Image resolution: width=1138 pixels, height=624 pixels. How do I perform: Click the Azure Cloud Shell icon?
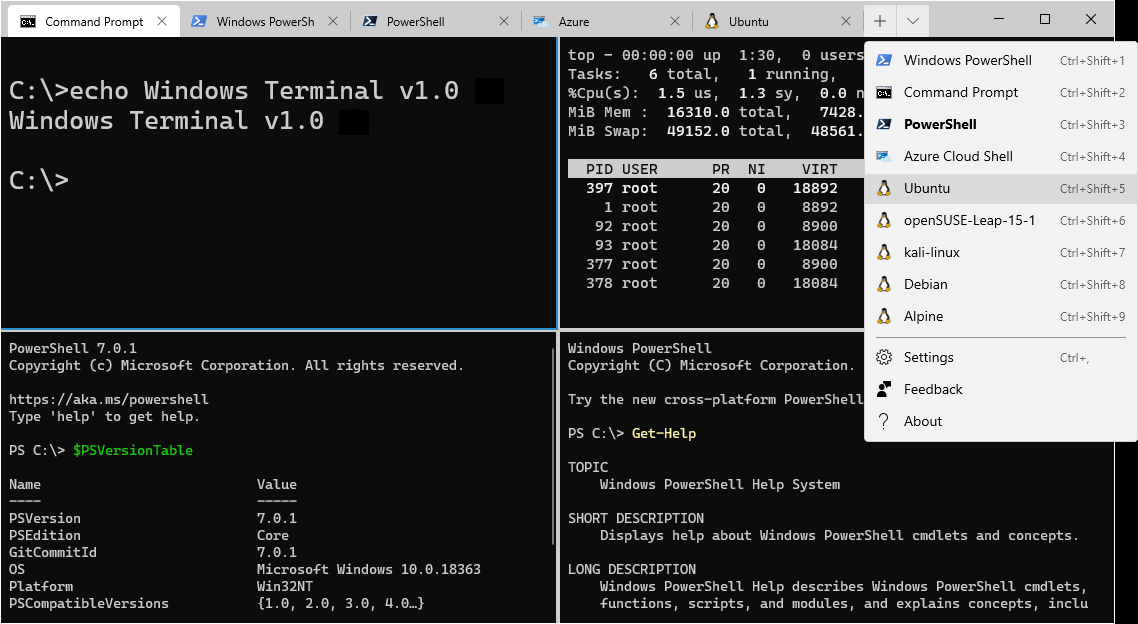pyautogui.click(x=884, y=156)
